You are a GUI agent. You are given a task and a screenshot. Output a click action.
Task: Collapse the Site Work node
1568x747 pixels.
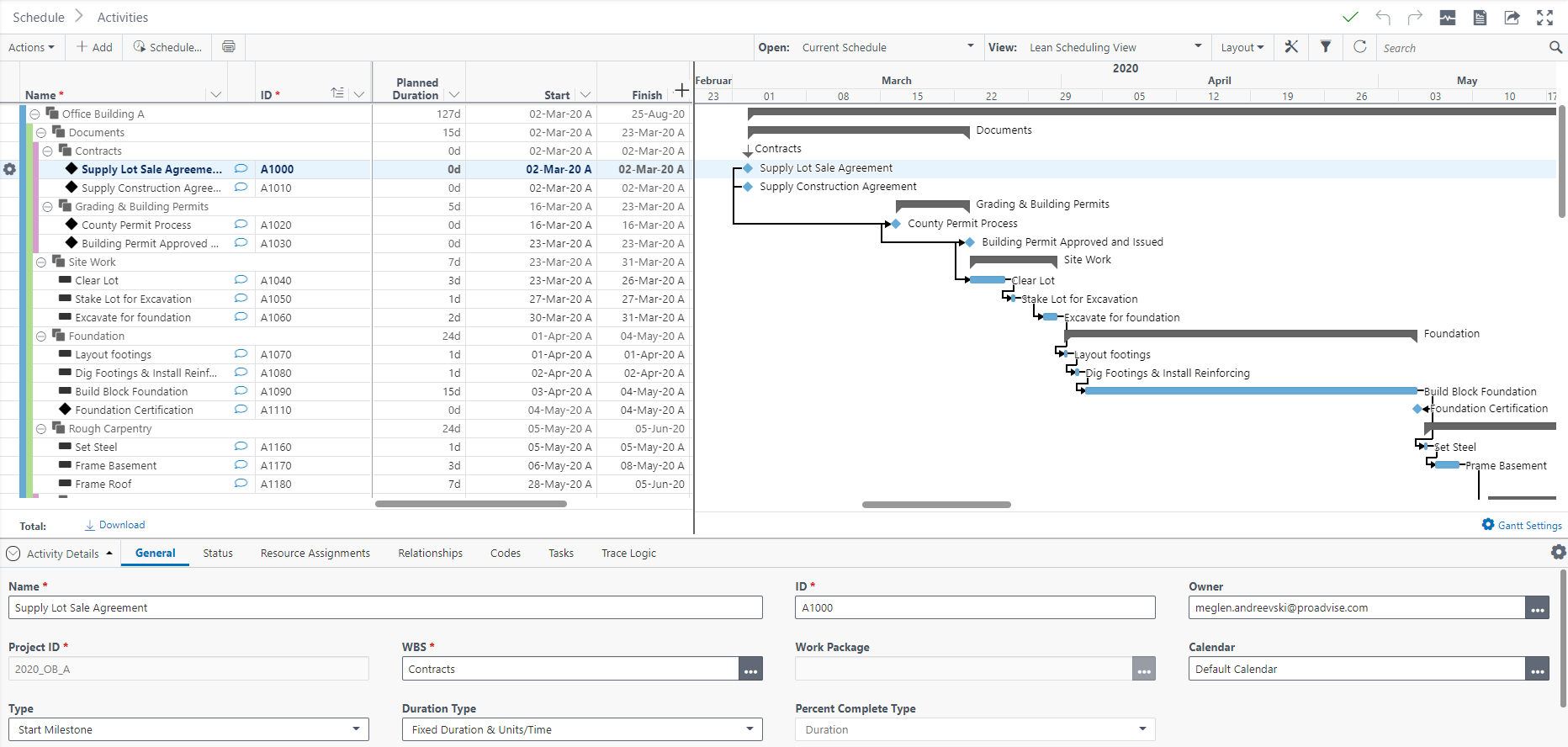click(41, 262)
